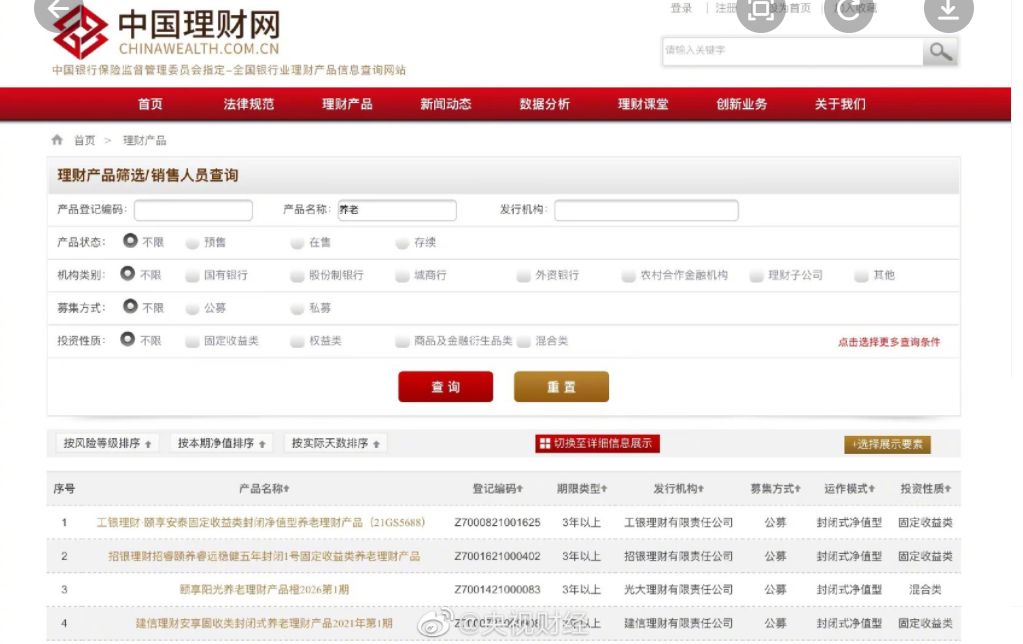The height and width of the screenshot is (644, 1023).
Task: Select 城商行 institution type
Action: (x=402, y=276)
